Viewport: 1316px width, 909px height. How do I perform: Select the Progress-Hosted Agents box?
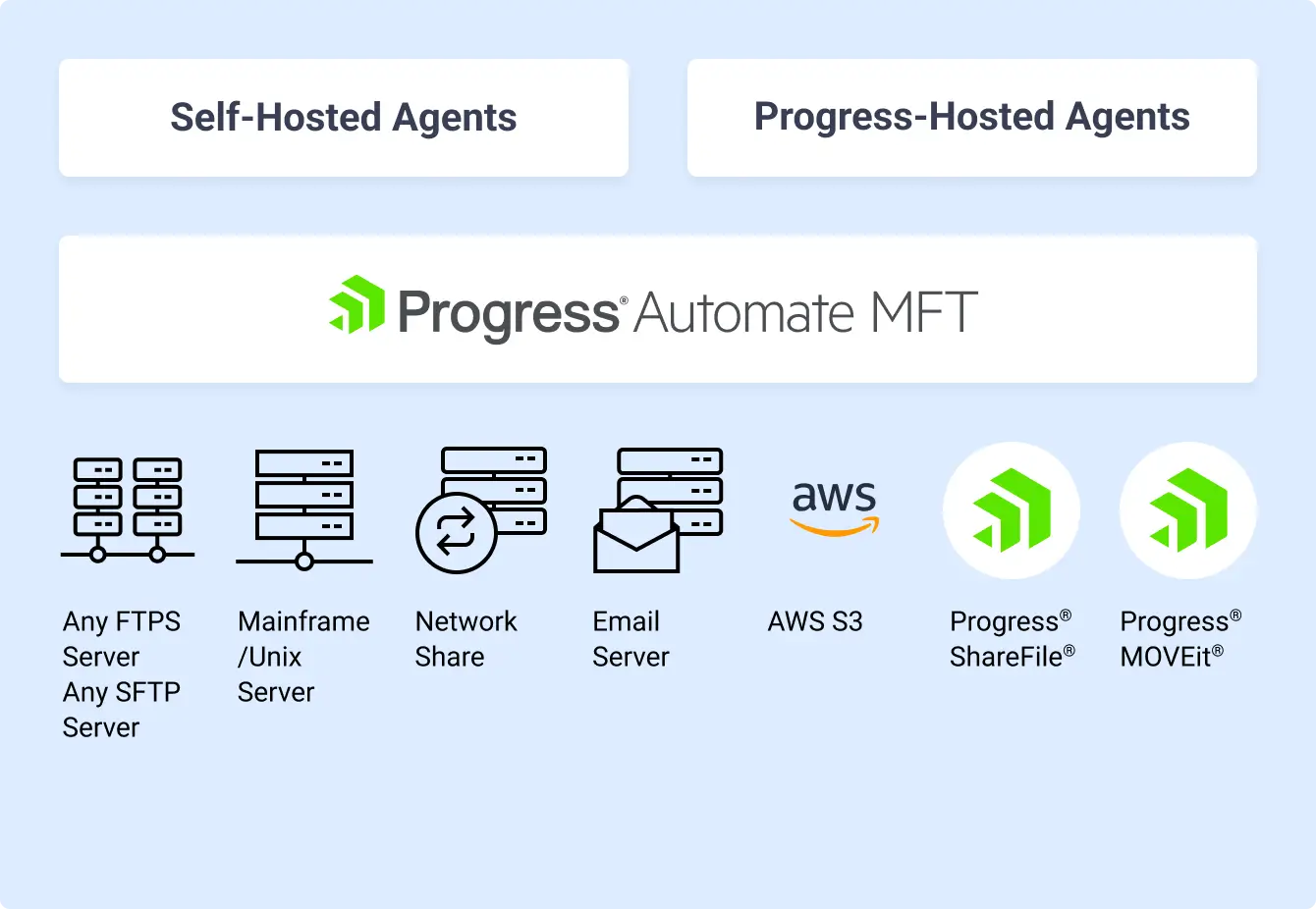click(x=972, y=118)
